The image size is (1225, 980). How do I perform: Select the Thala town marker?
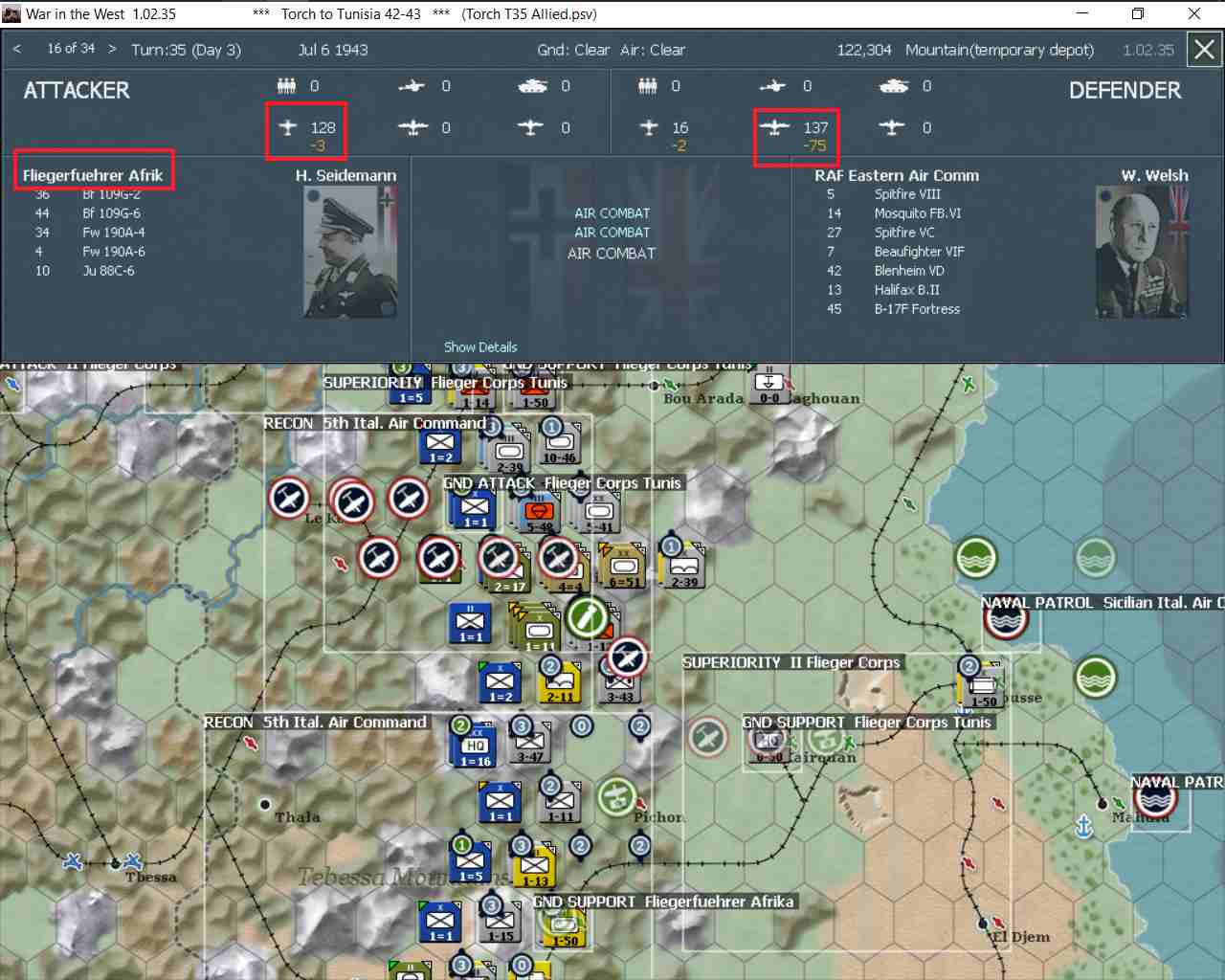[265, 805]
